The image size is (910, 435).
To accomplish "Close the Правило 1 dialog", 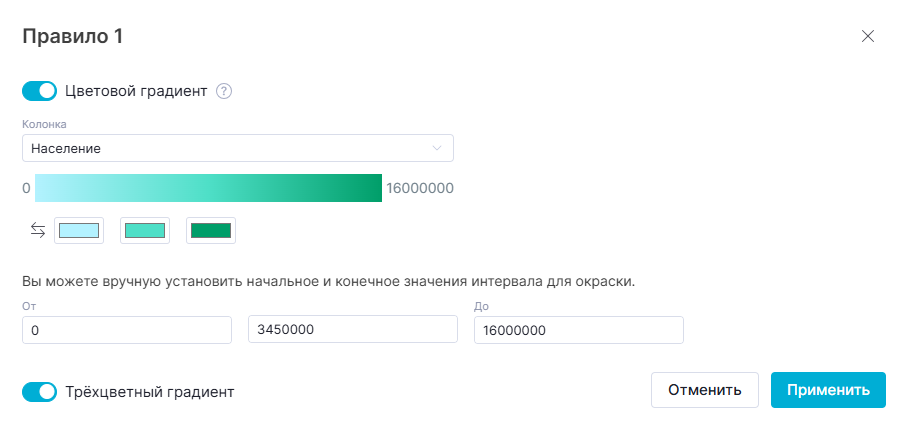I will pyautogui.click(x=868, y=37).
